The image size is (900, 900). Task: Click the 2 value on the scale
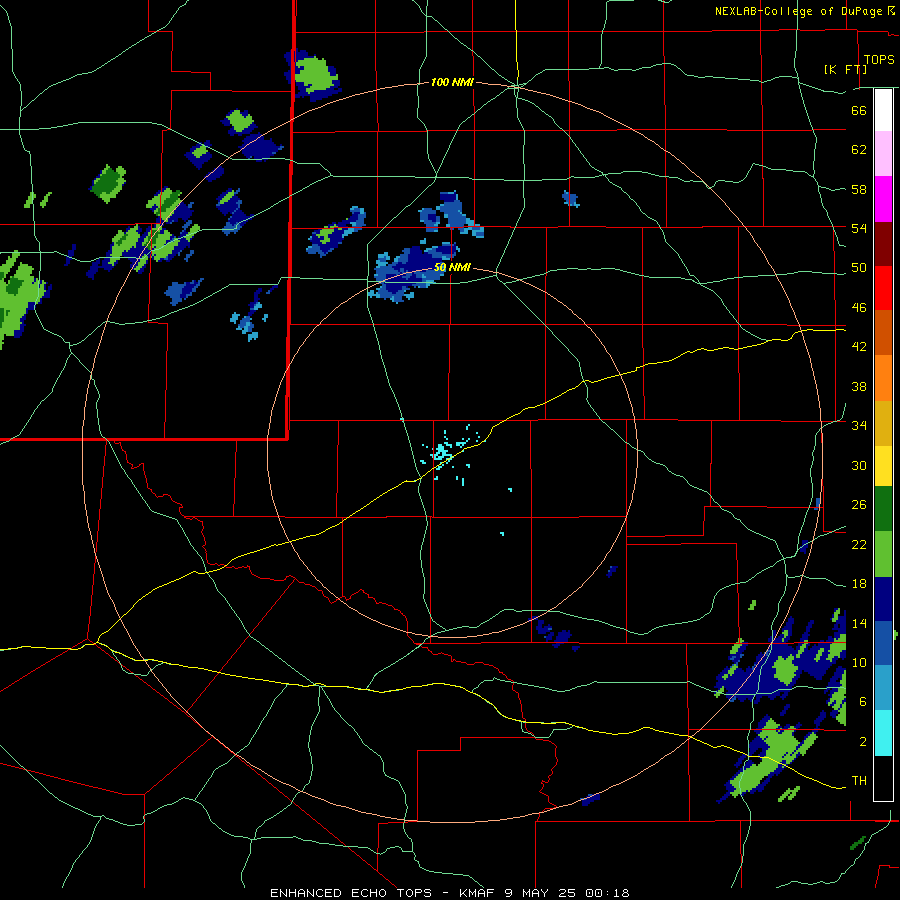pyautogui.click(x=863, y=742)
